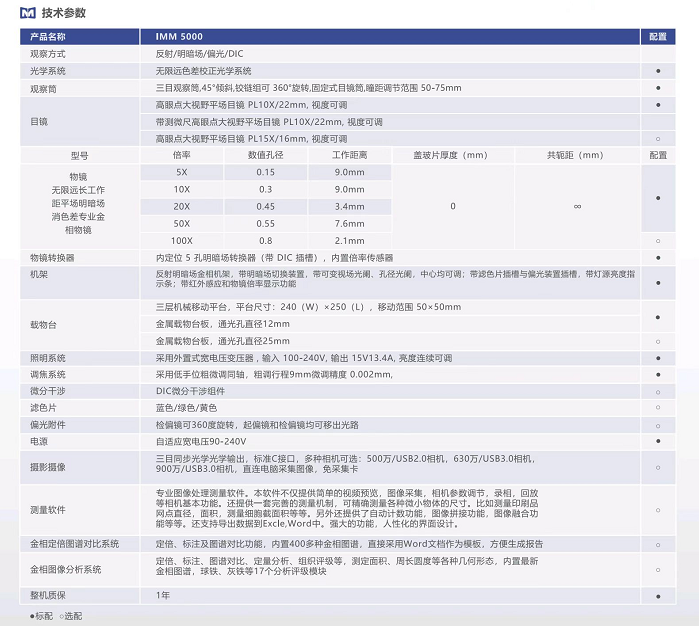The width and height of the screenshot is (699, 626).
Task: Click the 滤色片 row label
Action: pyautogui.click(x=43, y=408)
